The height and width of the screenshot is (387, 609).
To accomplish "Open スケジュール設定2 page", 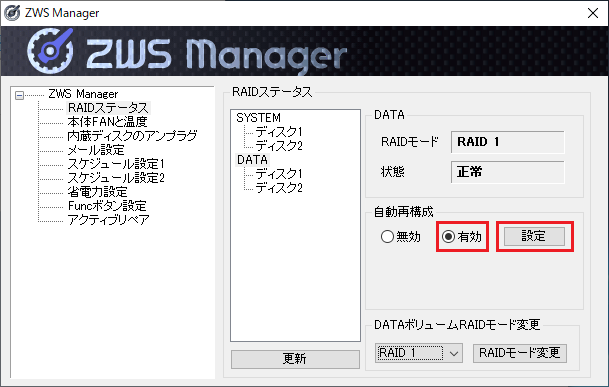I will 116,178.
